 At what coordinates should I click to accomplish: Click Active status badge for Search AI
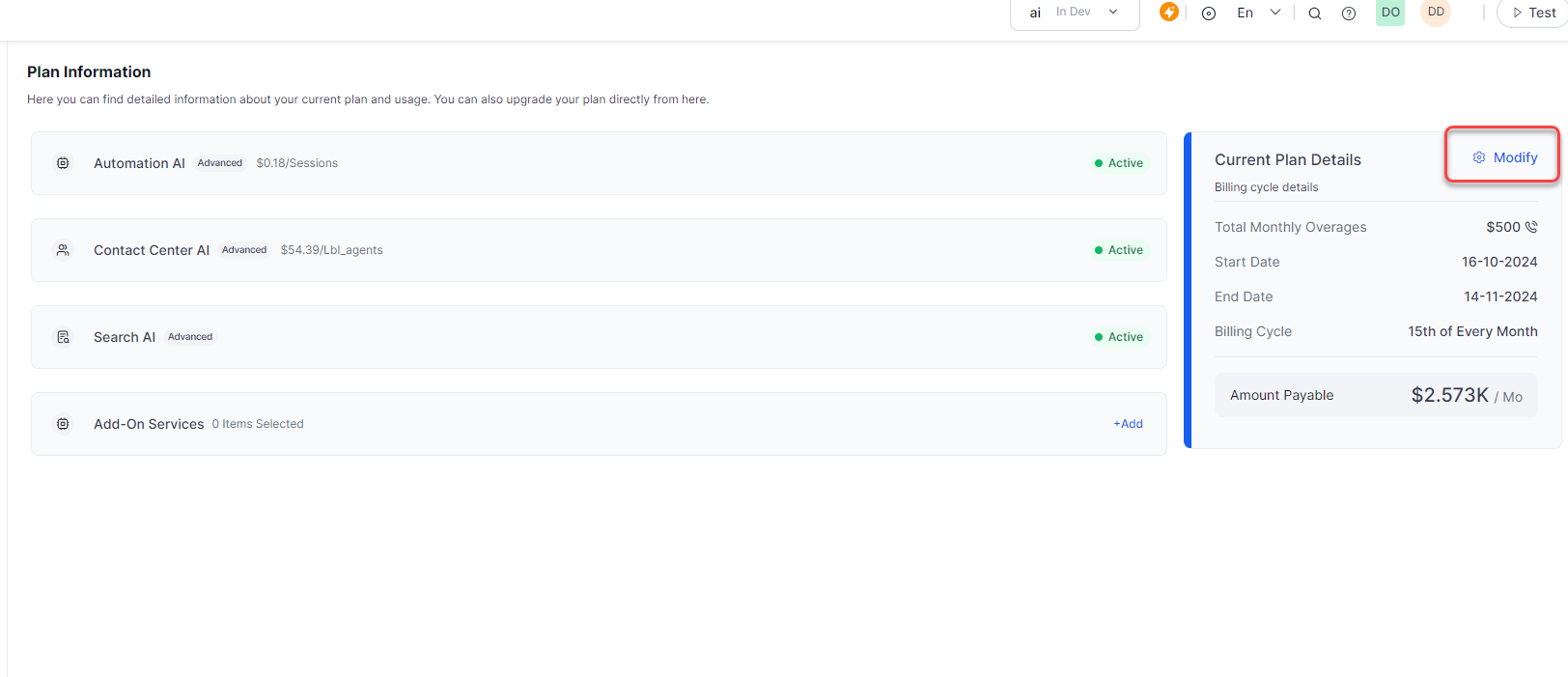1118,337
